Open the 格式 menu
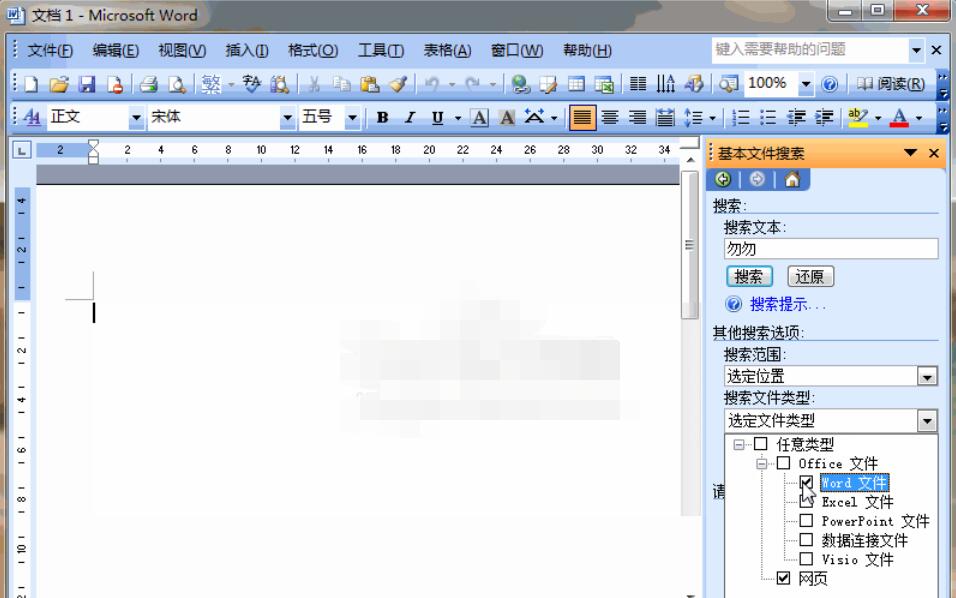956x598 pixels. 313,50
